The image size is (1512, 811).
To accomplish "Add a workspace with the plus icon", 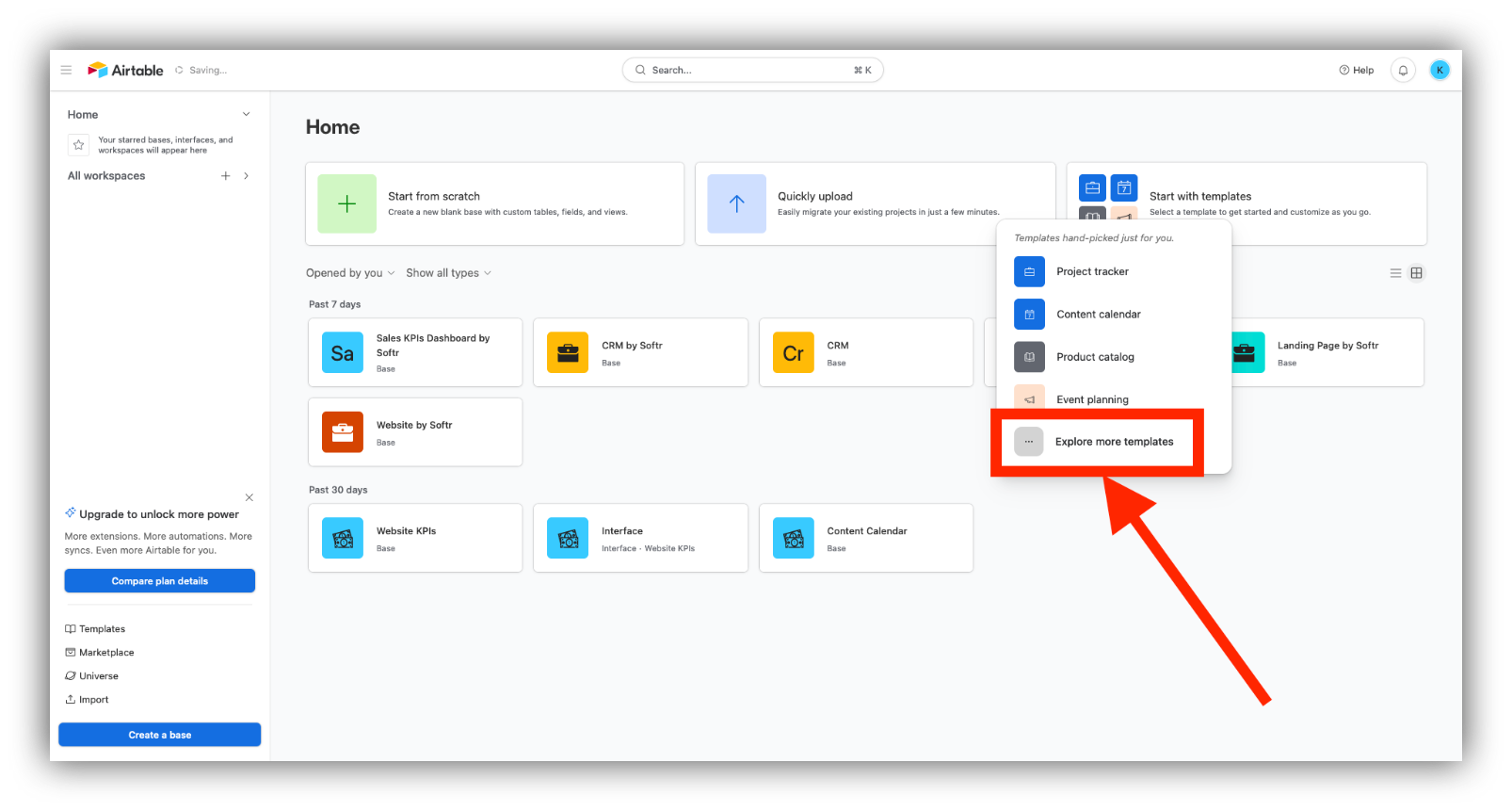I will click(x=225, y=176).
